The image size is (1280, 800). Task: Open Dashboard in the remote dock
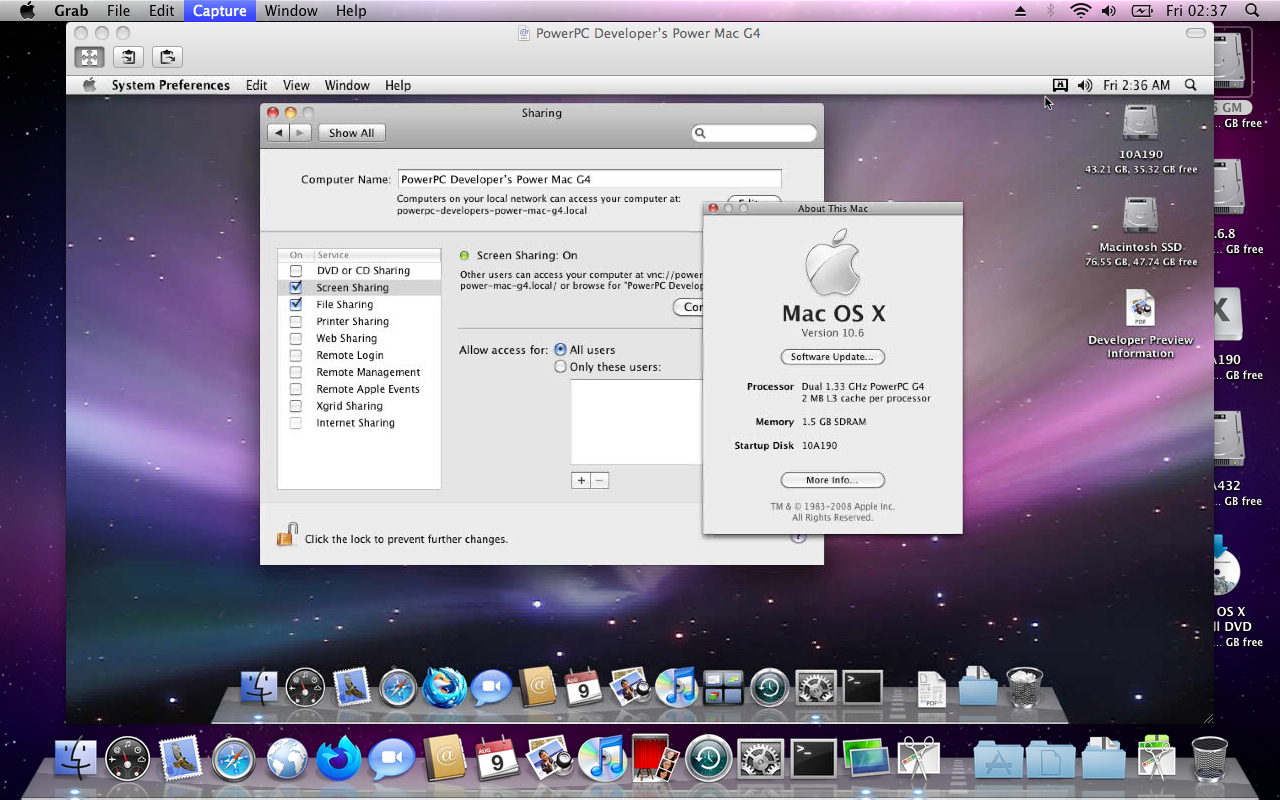305,688
